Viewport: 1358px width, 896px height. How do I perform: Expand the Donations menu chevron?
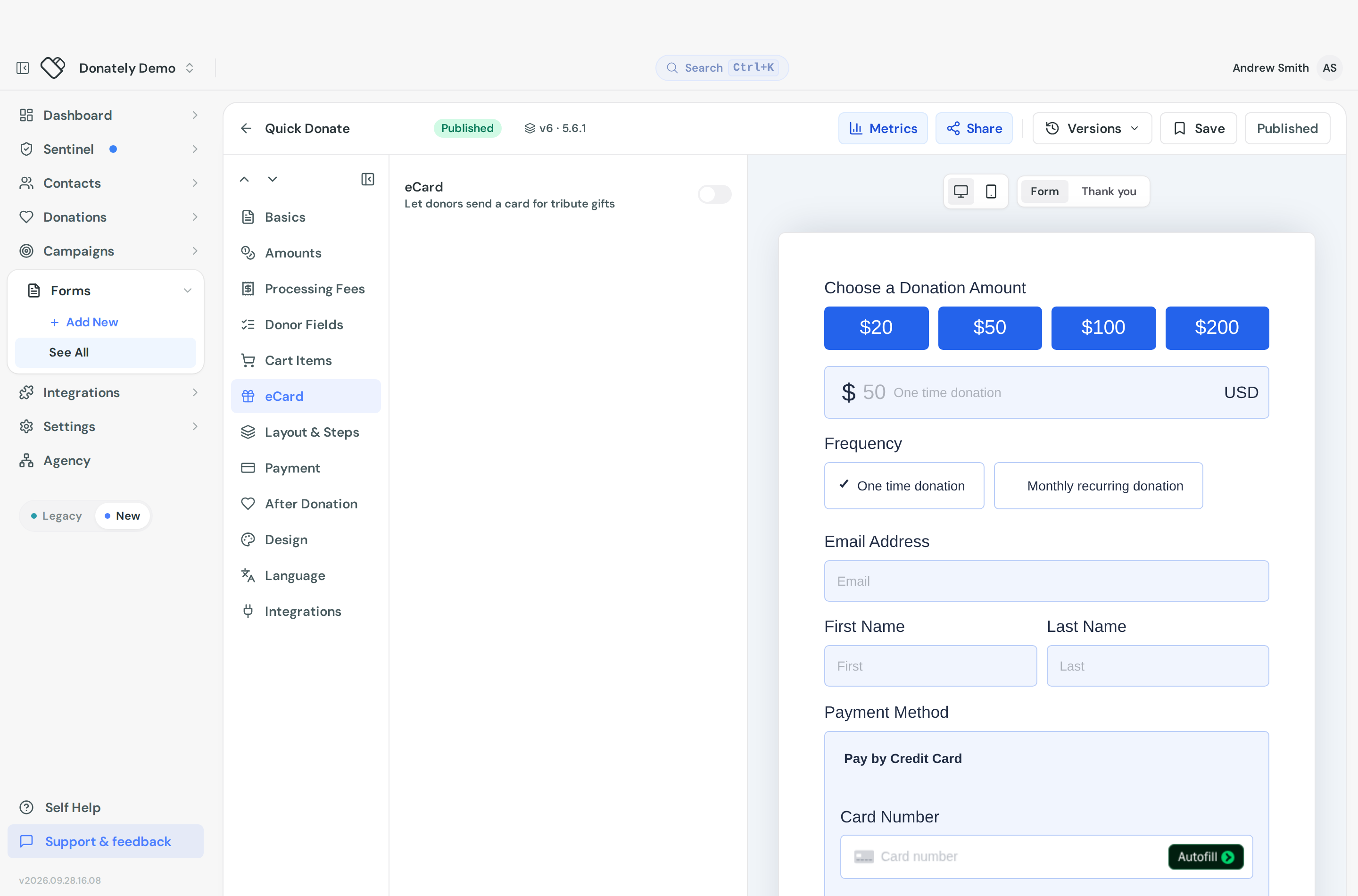(x=195, y=217)
